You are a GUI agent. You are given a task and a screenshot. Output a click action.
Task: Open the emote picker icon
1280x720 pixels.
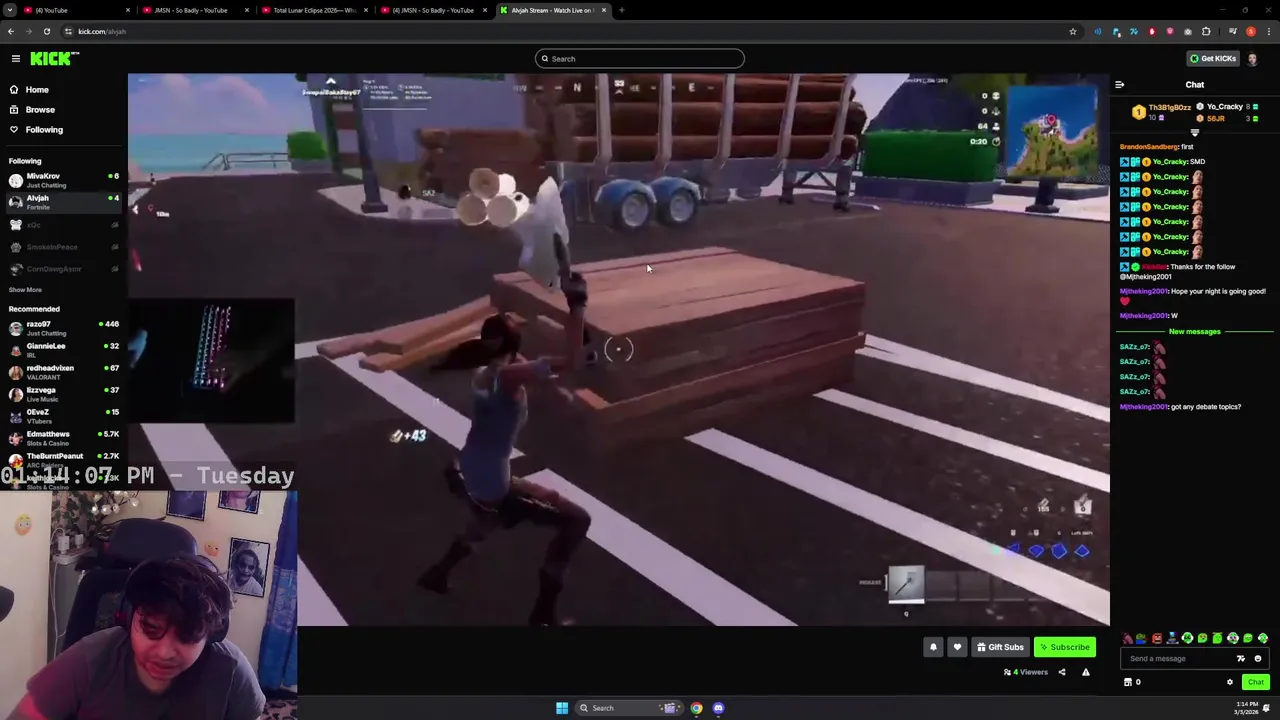coord(1258,659)
